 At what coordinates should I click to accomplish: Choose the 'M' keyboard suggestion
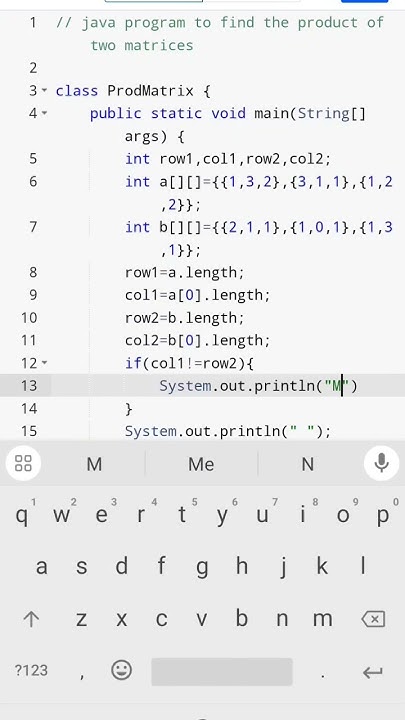pos(94,464)
